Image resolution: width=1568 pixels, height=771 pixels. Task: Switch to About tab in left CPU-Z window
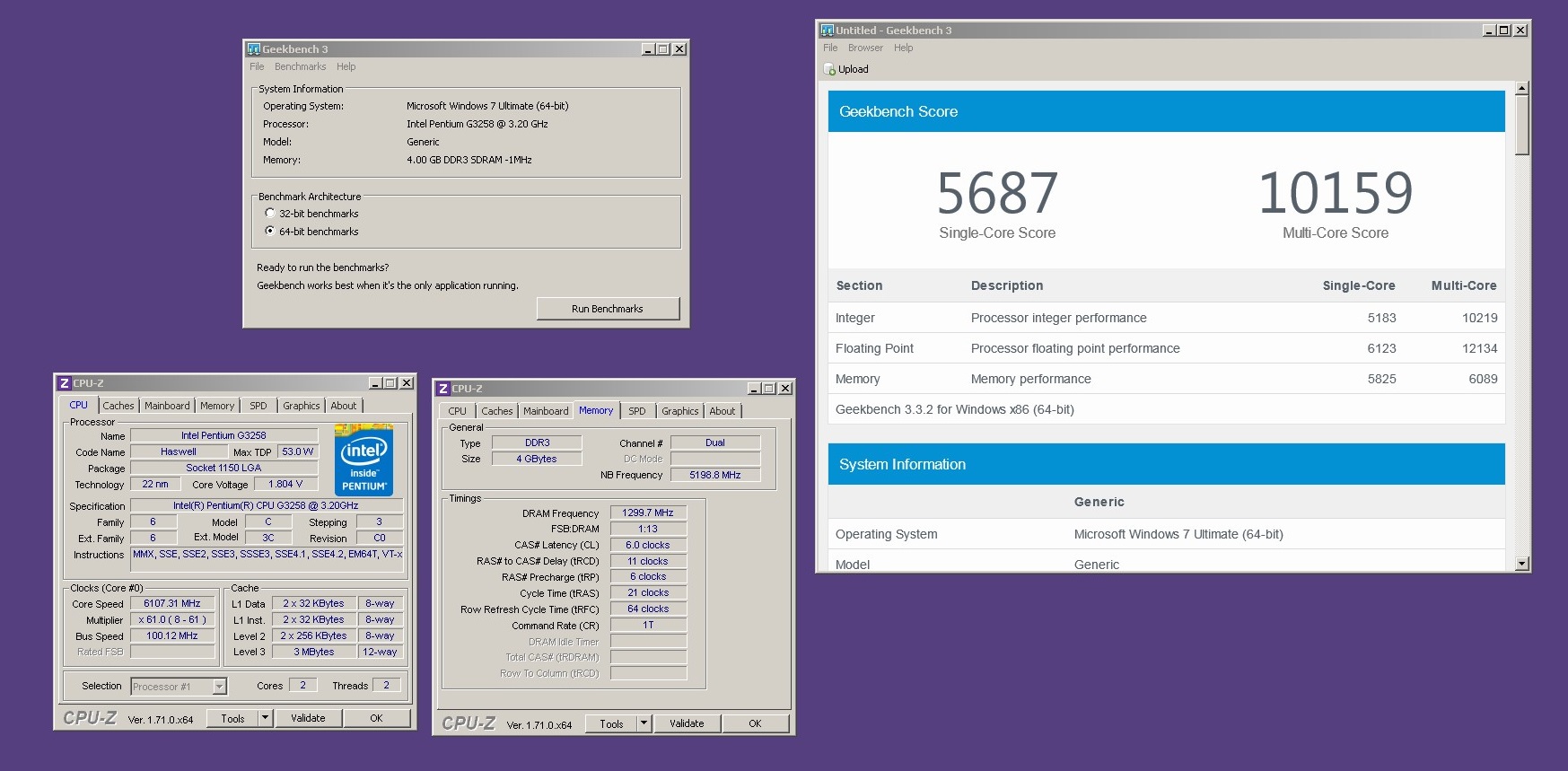[344, 406]
